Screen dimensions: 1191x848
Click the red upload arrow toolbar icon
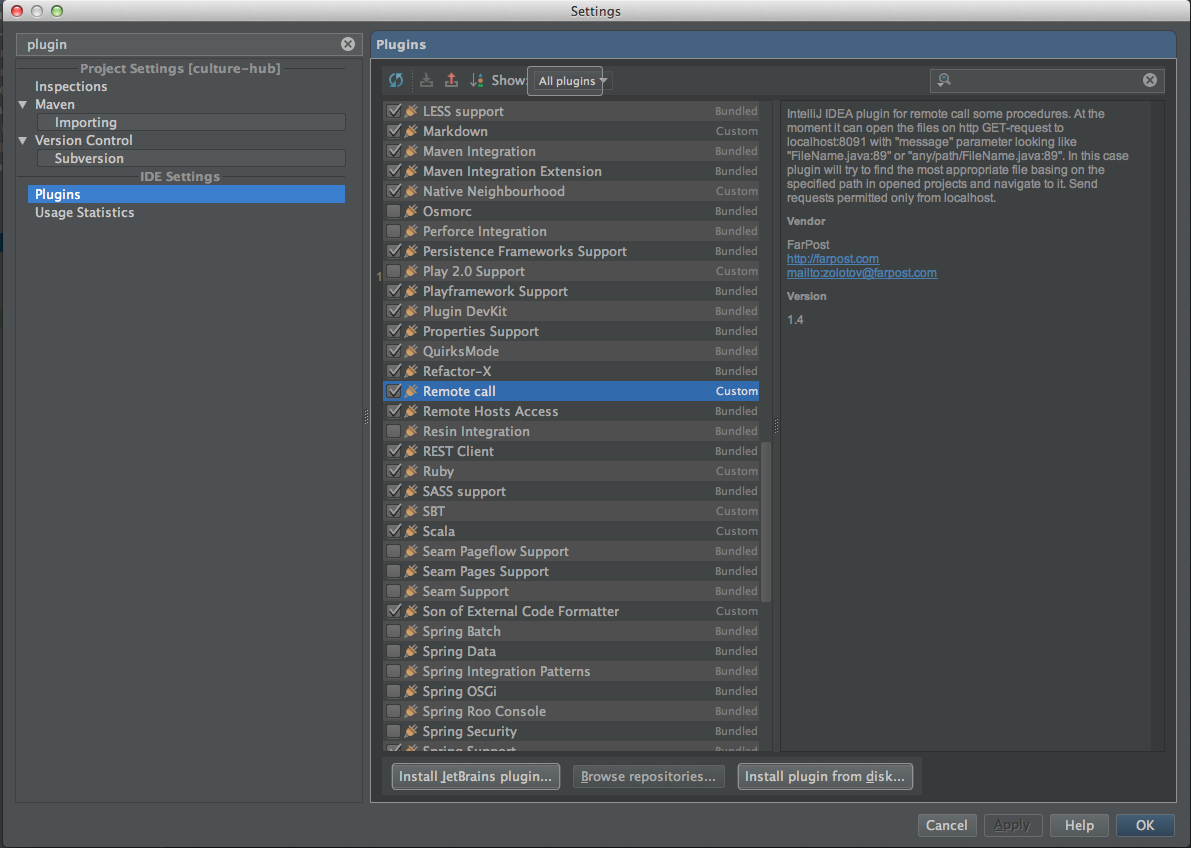tap(451, 81)
